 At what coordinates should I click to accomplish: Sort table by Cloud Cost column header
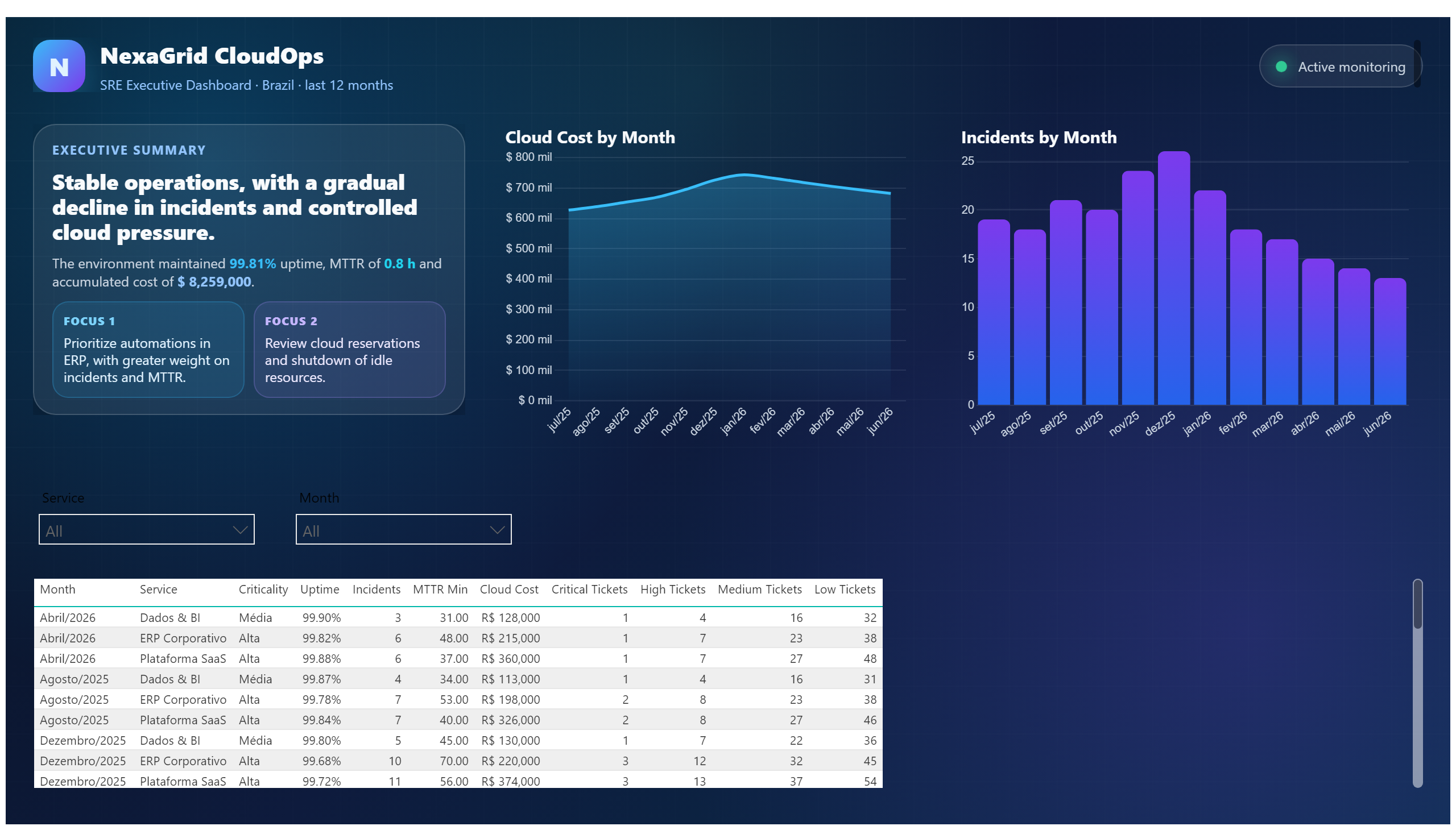point(508,590)
